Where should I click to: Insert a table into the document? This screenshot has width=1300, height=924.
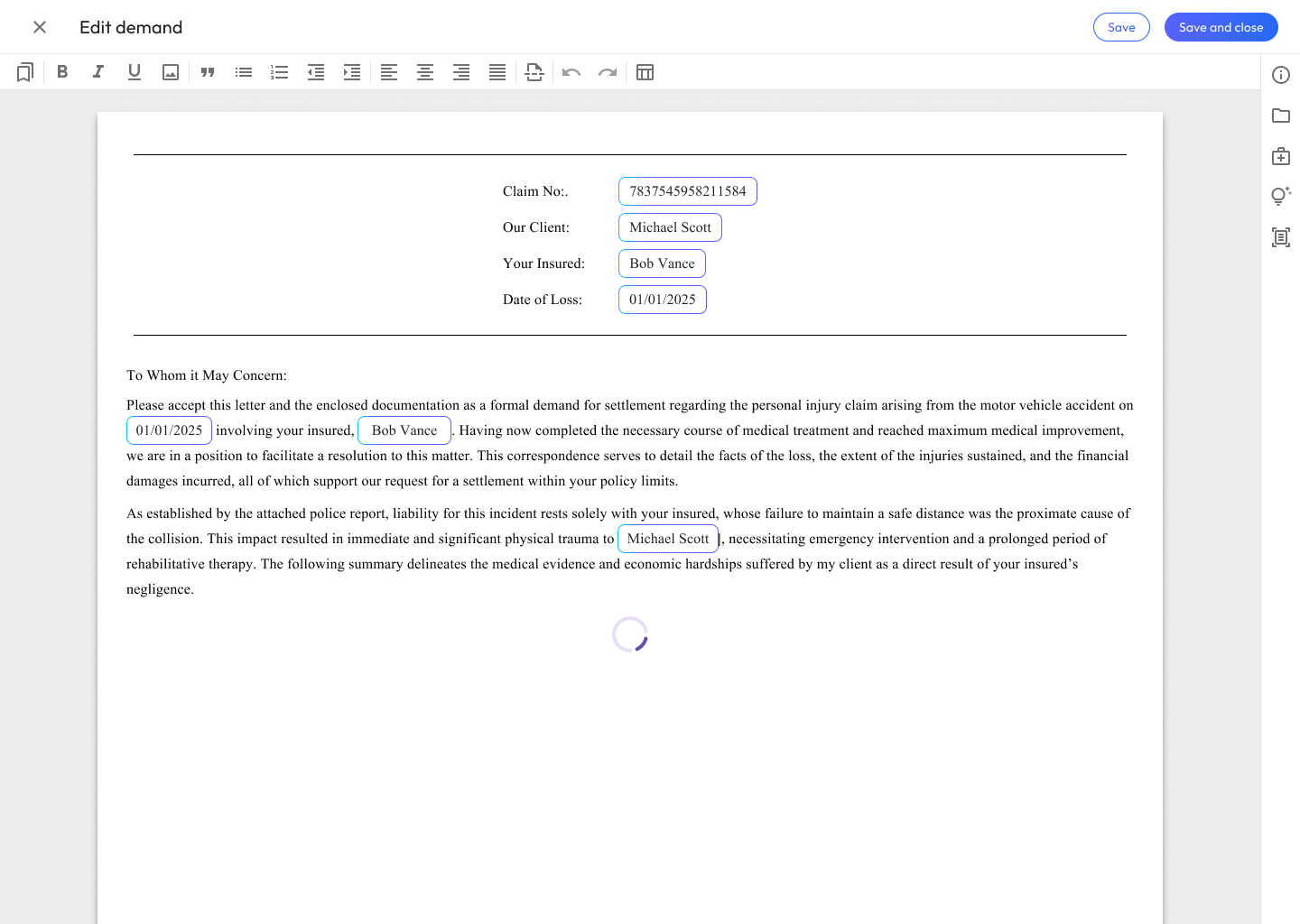point(645,72)
